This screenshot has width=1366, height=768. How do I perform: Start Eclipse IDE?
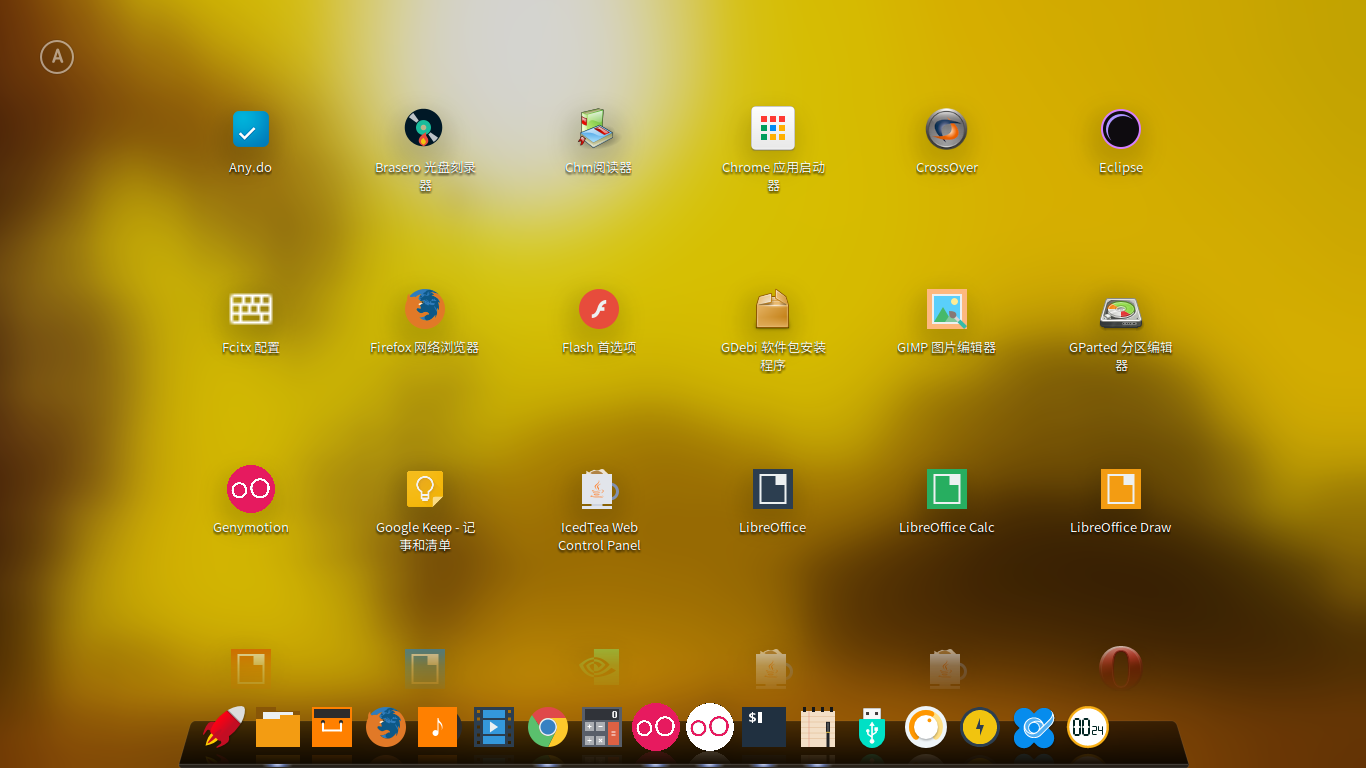point(1120,129)
